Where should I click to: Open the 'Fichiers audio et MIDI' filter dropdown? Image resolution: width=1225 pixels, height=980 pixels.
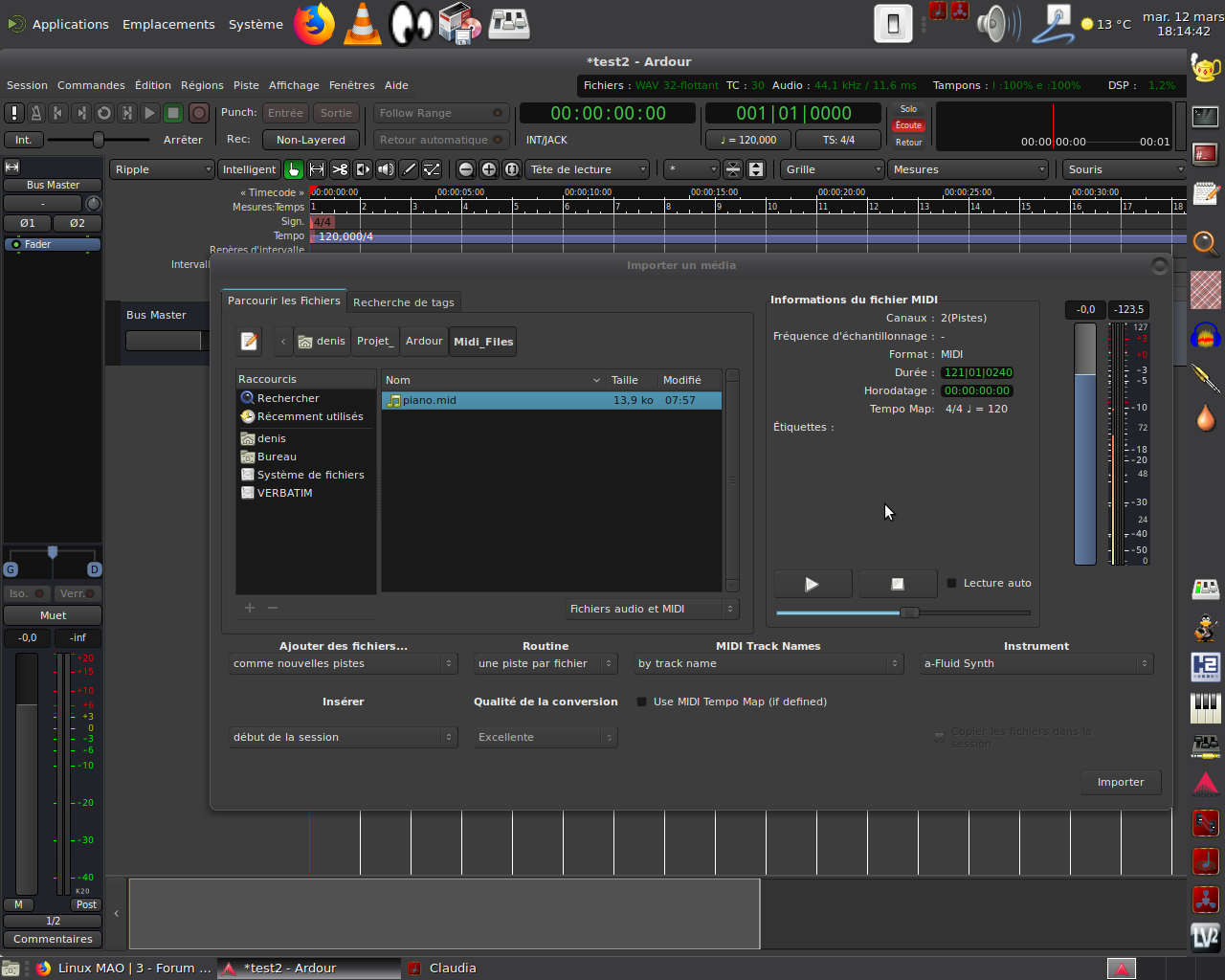point(652,609)
